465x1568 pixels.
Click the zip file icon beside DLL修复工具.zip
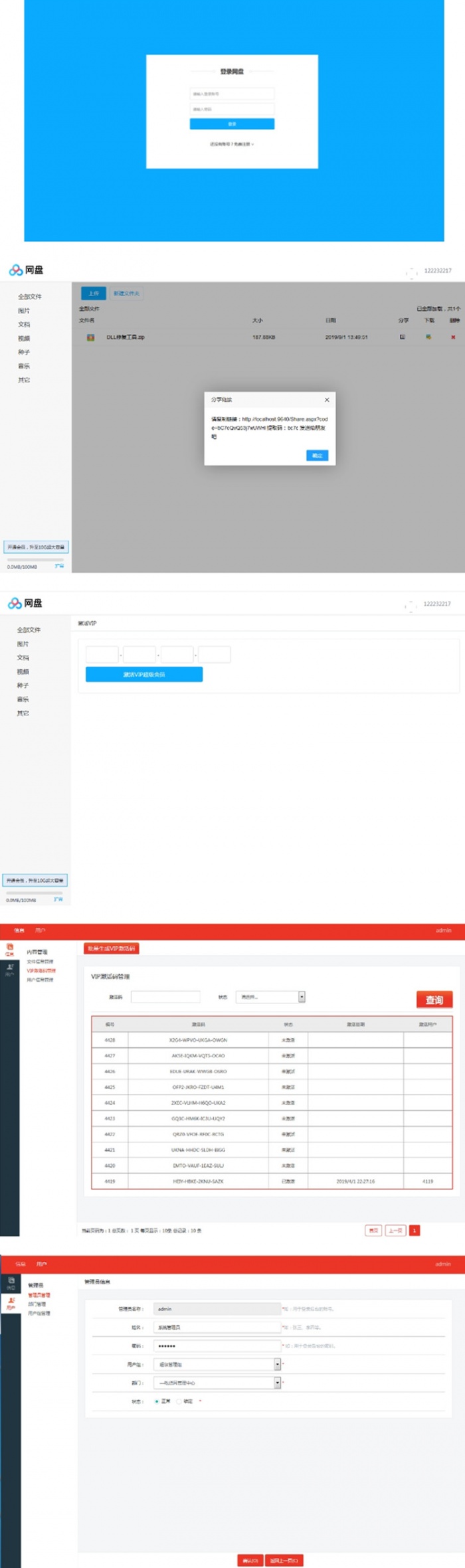click(90, 337)
